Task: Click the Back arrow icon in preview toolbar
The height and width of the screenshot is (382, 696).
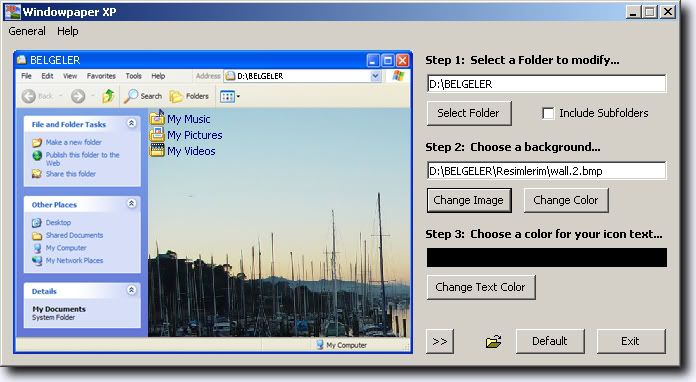Action: (x=29, y=96)
